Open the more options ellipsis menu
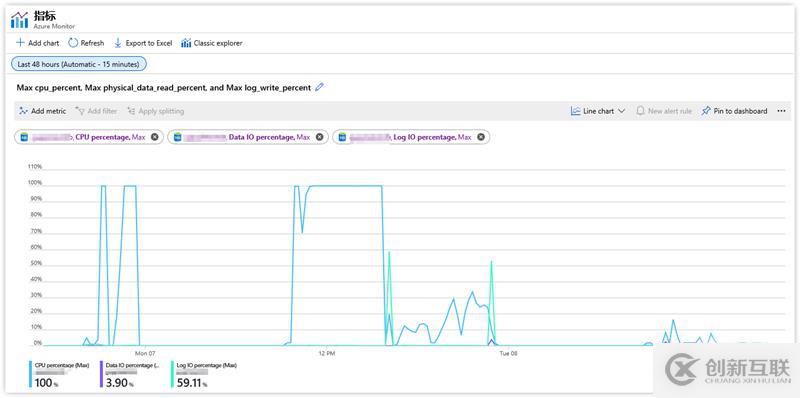 coord(781,111)
